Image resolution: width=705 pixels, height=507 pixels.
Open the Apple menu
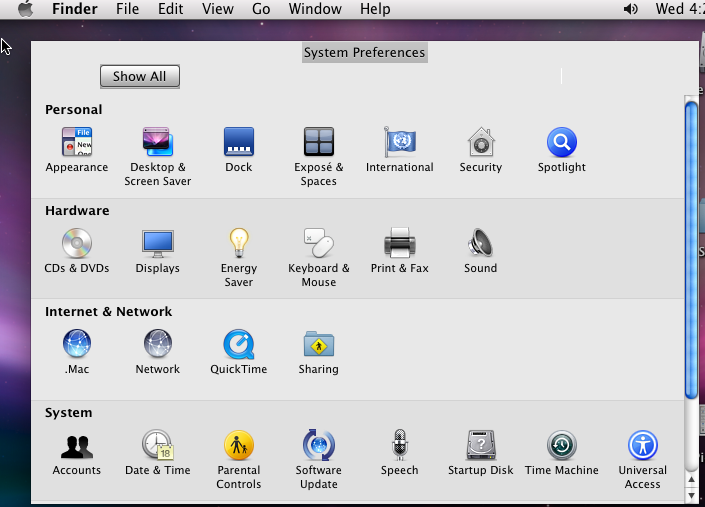pyautogui.click(x=26, y=9)
